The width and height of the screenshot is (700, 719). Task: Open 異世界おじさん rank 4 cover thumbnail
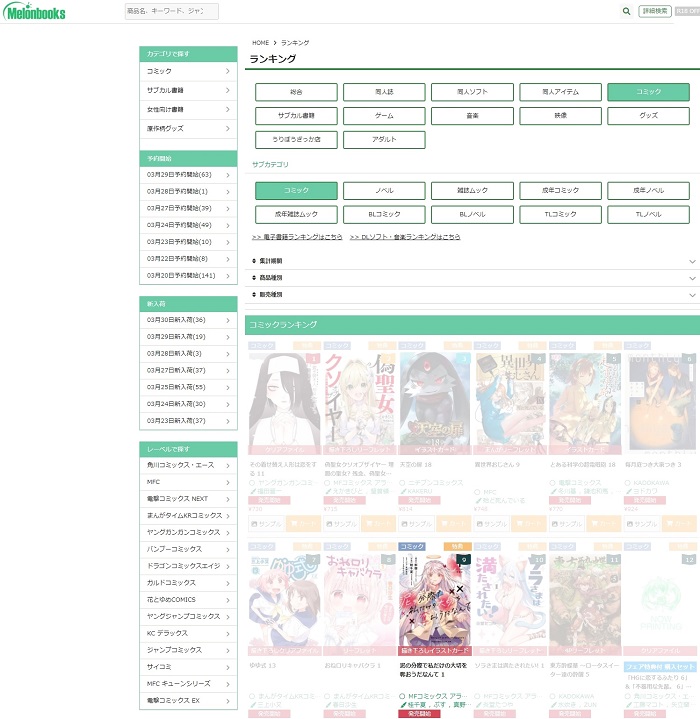[x=510, y=403]
